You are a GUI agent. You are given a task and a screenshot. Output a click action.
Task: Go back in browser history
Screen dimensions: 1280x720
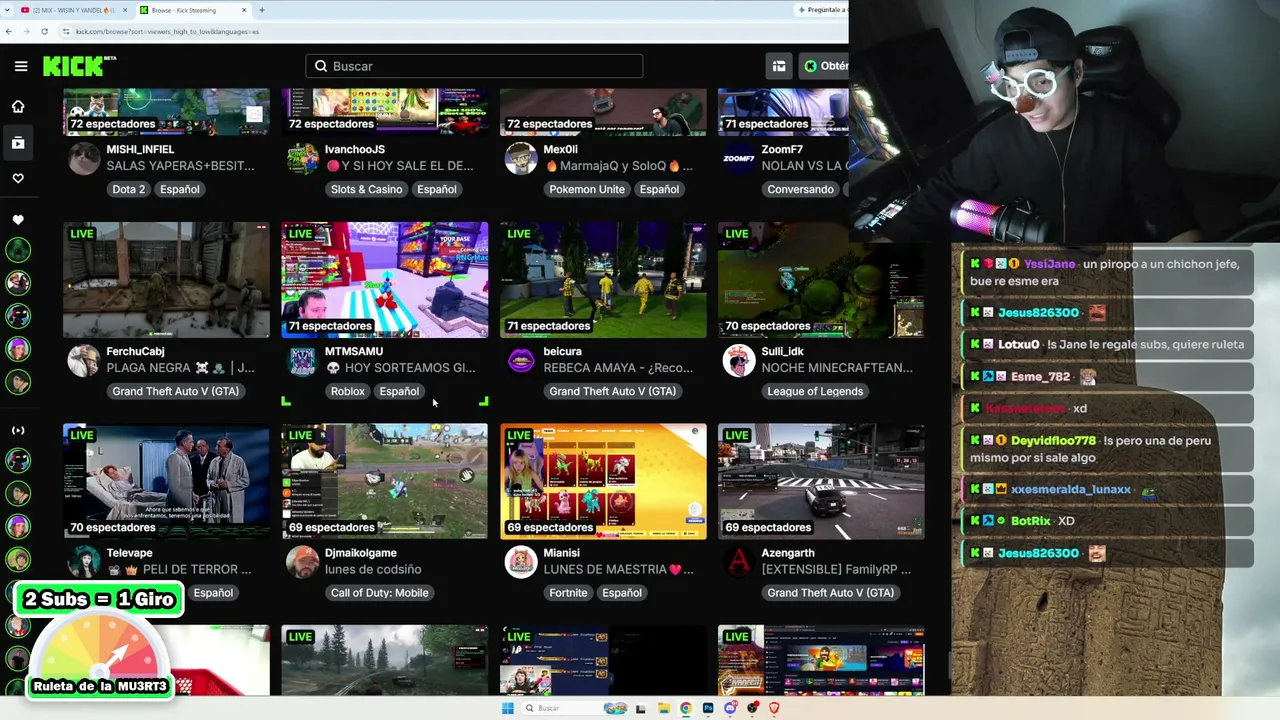pyautogui.click(x=9, y=31)
